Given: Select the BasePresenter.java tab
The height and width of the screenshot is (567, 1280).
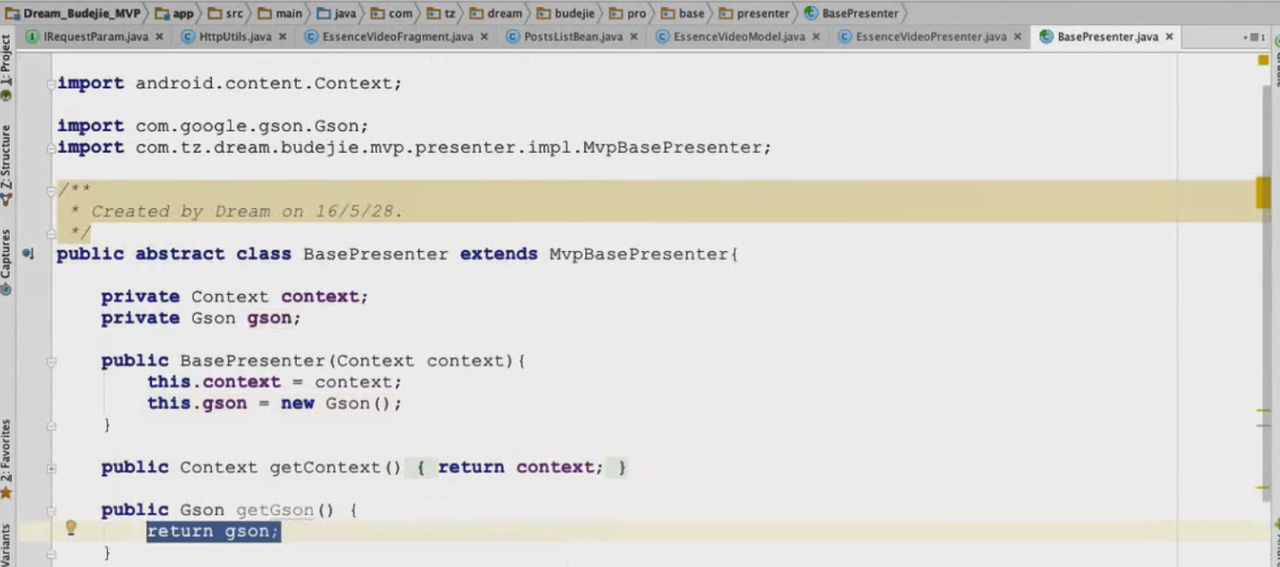Looking at the screenshot, I should click(x=1107, y=37).
